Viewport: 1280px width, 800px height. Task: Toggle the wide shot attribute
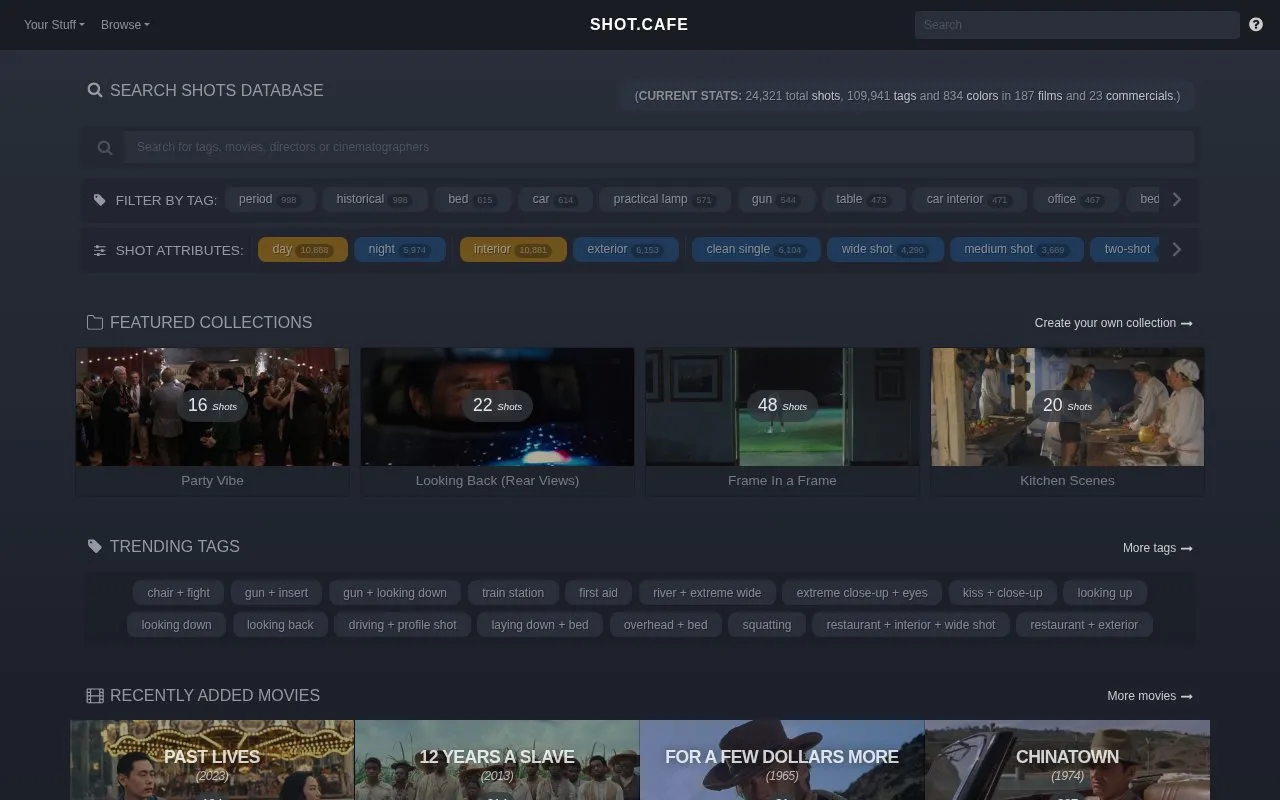[x=885, y=249]
